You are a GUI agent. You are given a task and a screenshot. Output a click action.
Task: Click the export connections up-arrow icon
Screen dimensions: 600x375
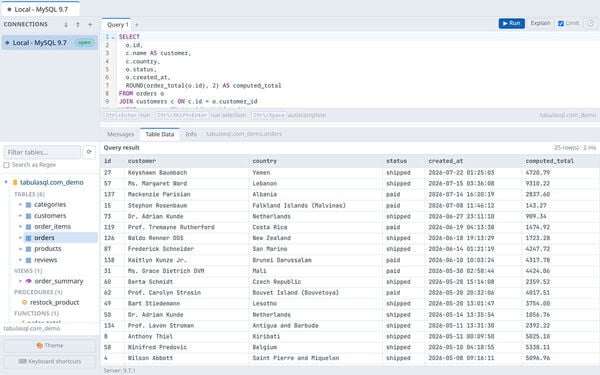coord(78,24)
